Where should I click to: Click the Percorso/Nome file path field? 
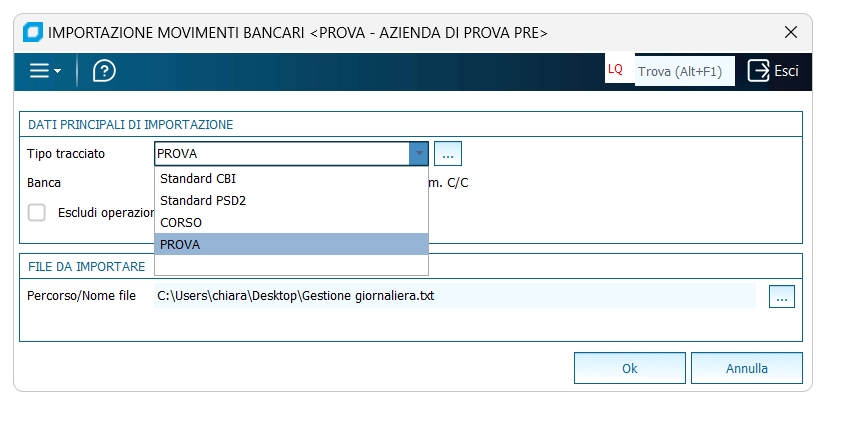point(455,296)
